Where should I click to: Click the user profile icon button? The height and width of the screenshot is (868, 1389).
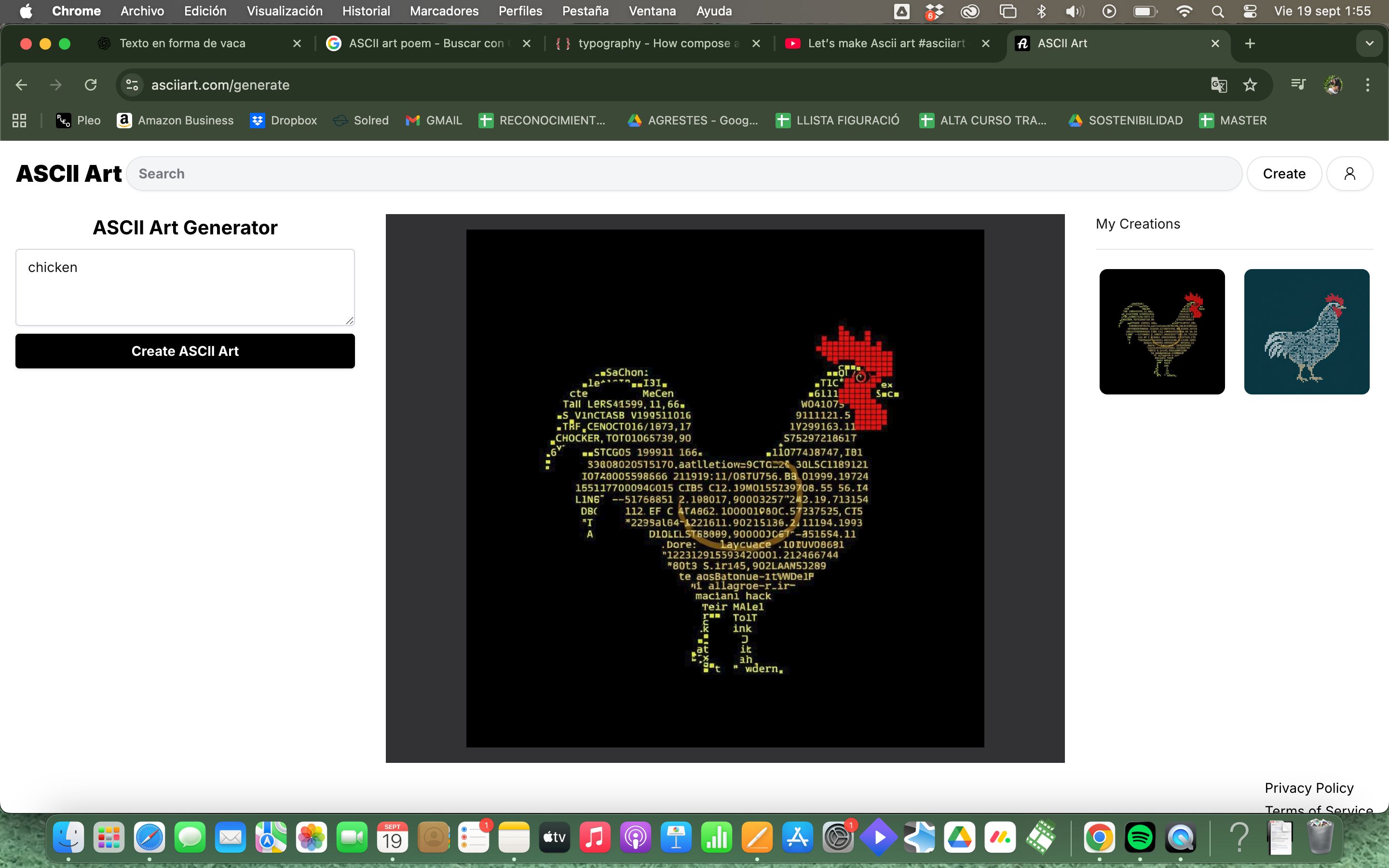[1349, 174]
